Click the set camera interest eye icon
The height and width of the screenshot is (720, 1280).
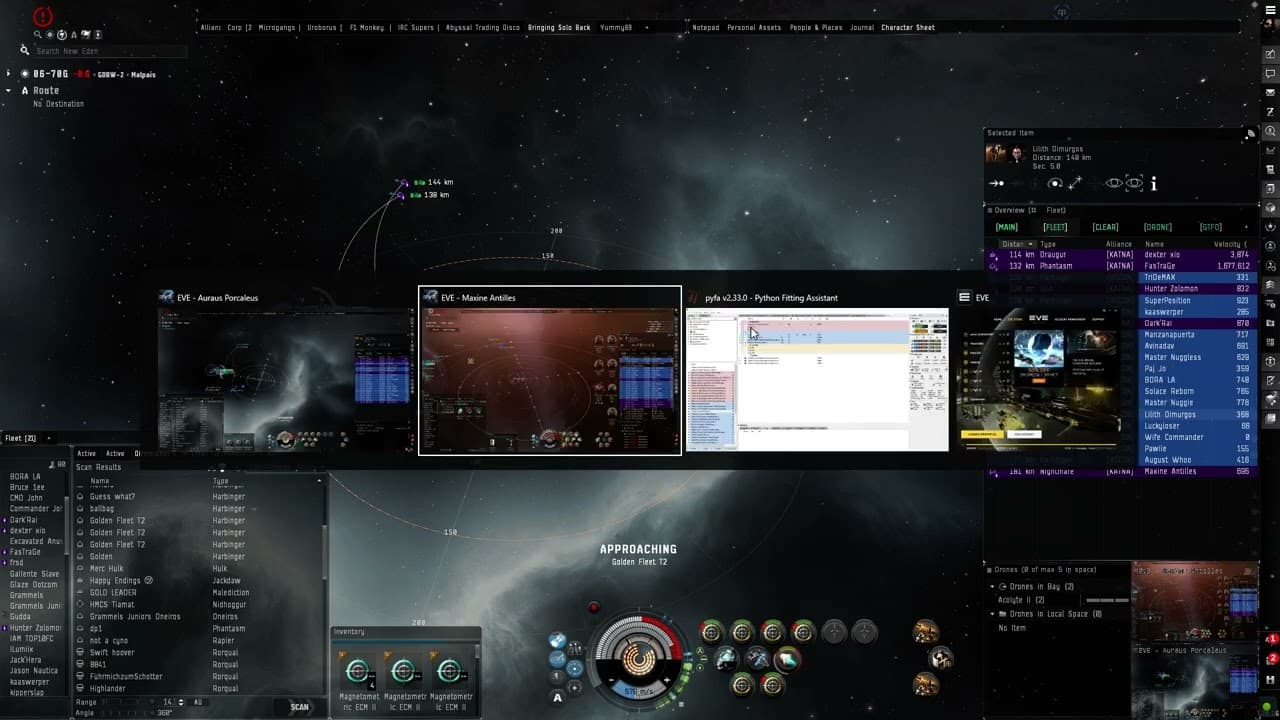coord(1134,184)
